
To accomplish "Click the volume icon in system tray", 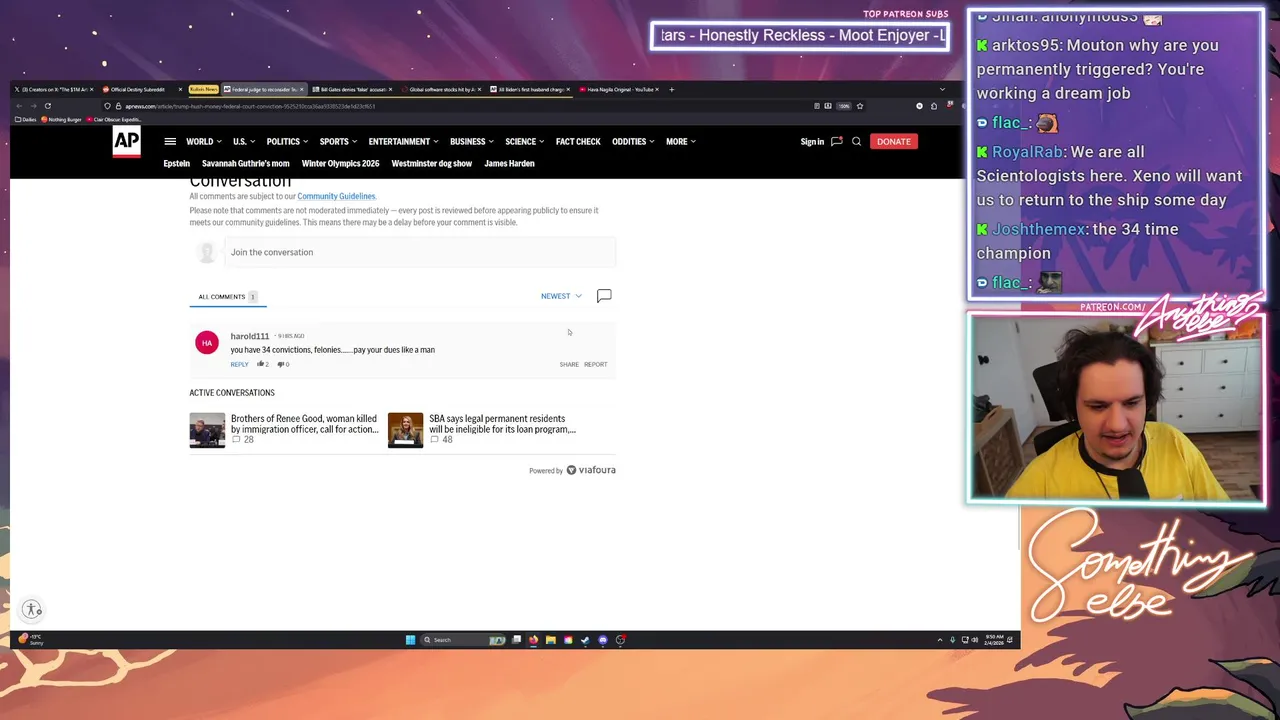I will (x=975, y=640).
